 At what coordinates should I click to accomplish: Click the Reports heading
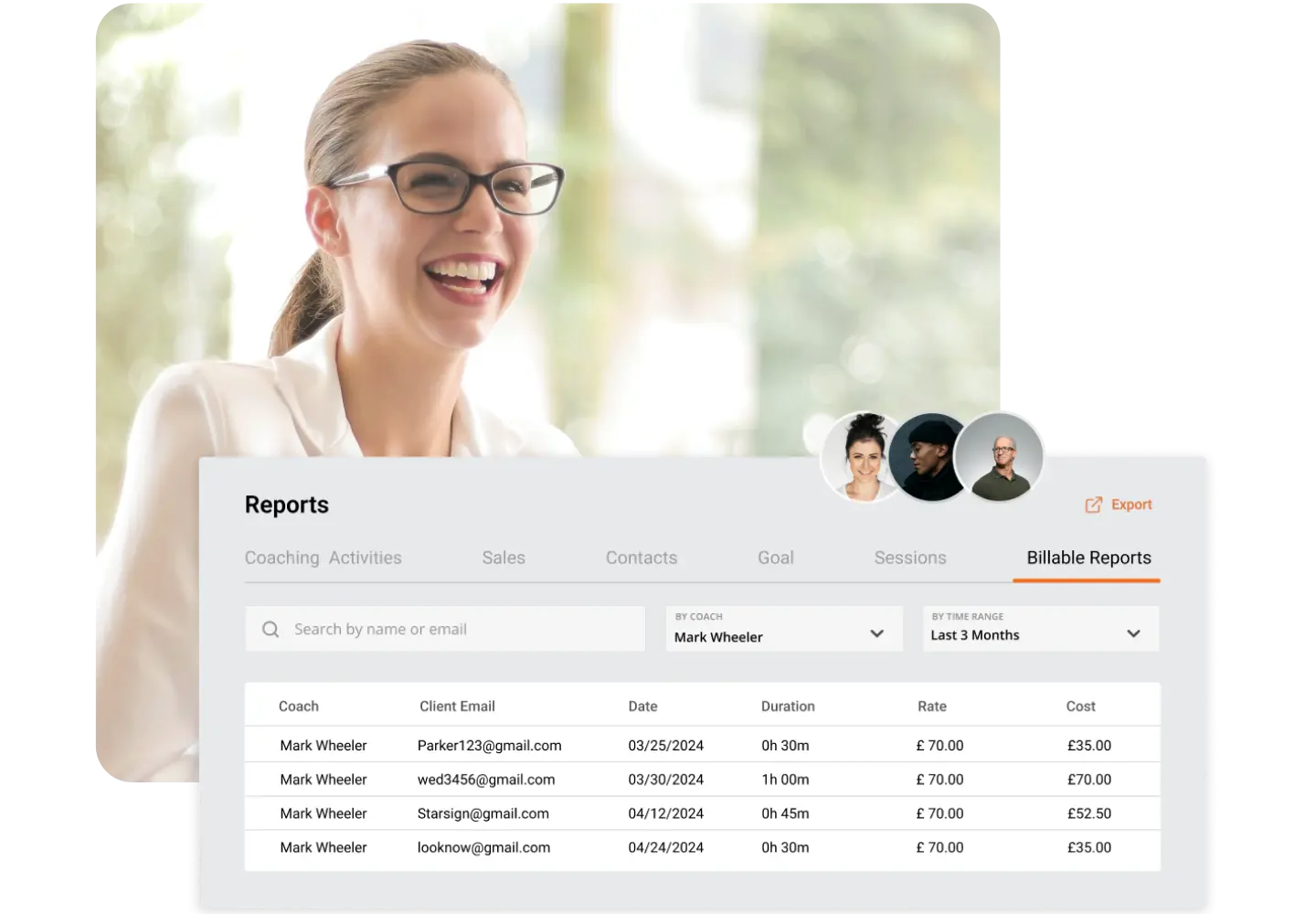(287, 505)
